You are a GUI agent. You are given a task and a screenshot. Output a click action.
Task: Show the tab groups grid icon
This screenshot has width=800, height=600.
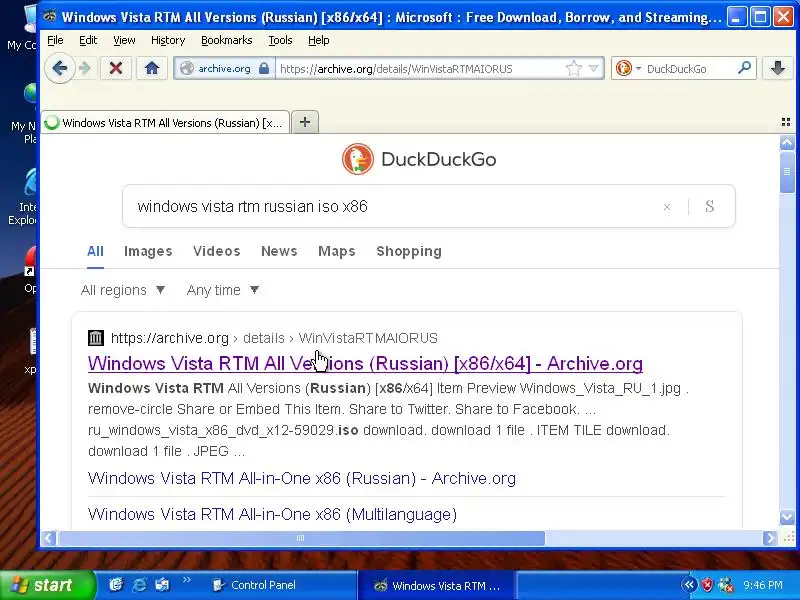point(786,122)
